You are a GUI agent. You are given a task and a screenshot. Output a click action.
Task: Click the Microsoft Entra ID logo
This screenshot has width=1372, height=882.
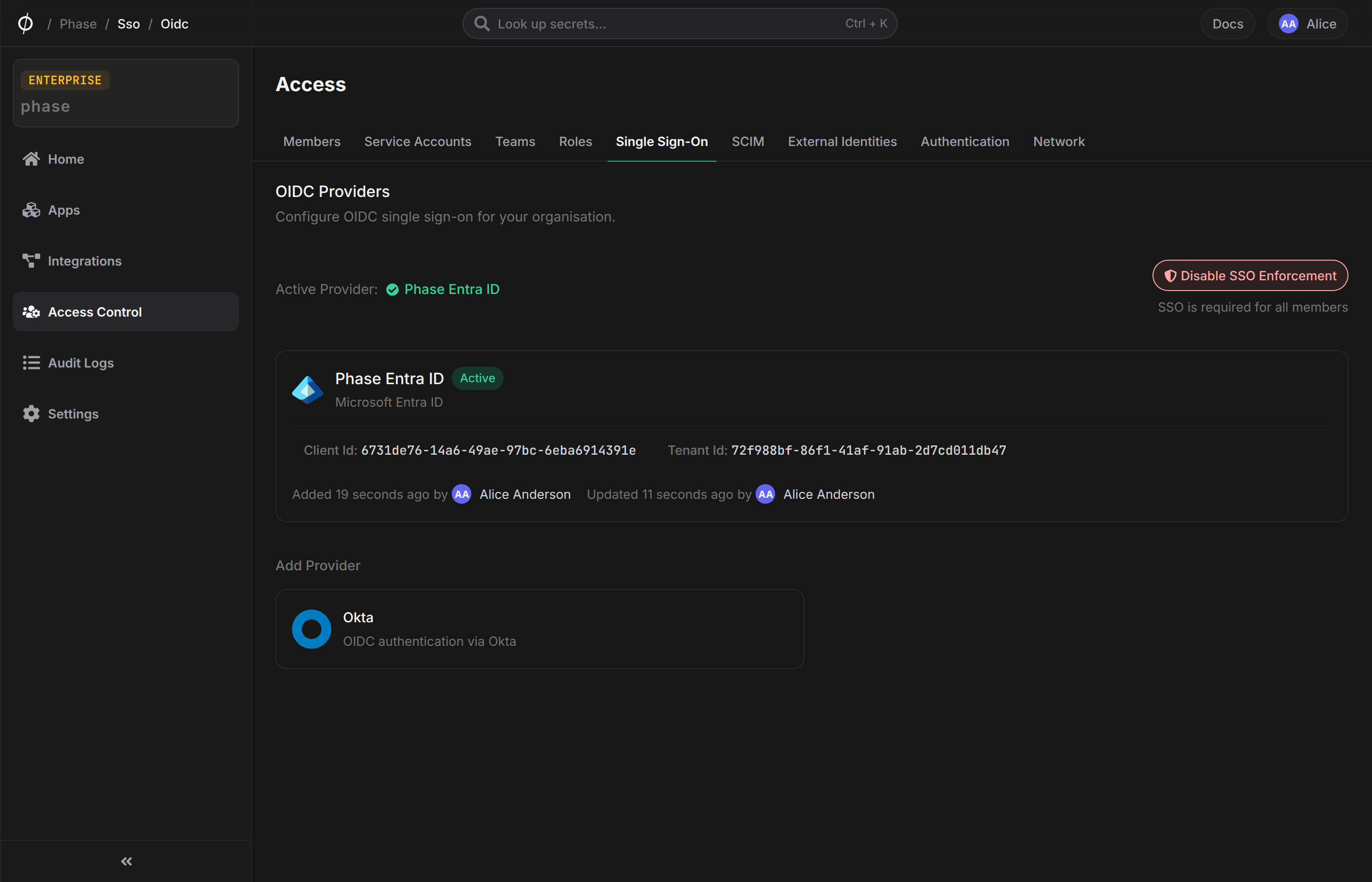coord(308,390)
